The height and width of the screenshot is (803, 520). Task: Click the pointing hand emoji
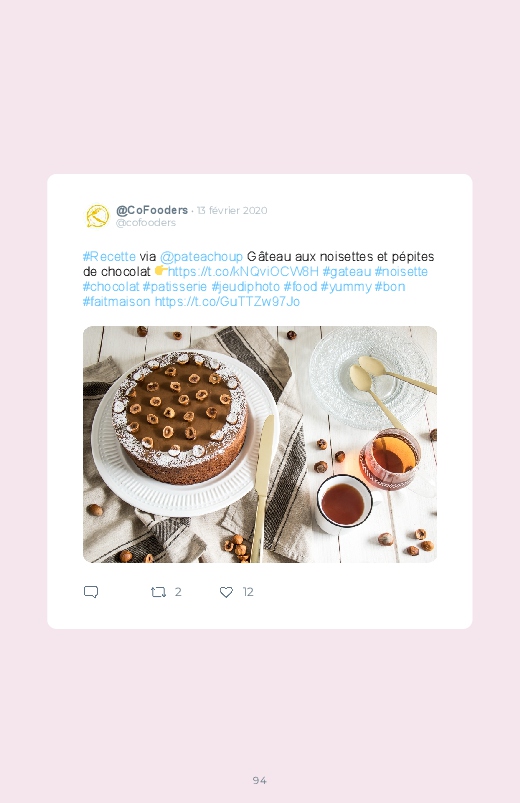[161, 270]
